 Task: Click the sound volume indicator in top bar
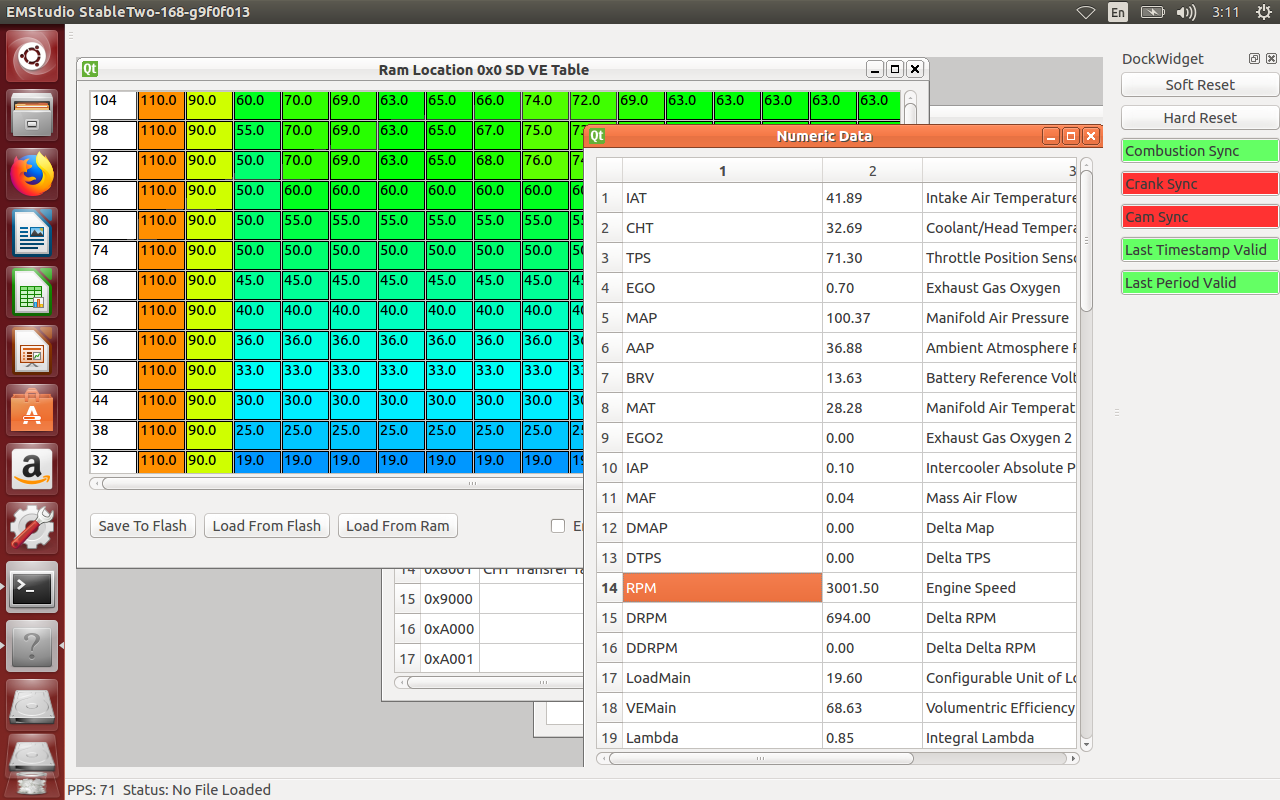(1186, 12)
